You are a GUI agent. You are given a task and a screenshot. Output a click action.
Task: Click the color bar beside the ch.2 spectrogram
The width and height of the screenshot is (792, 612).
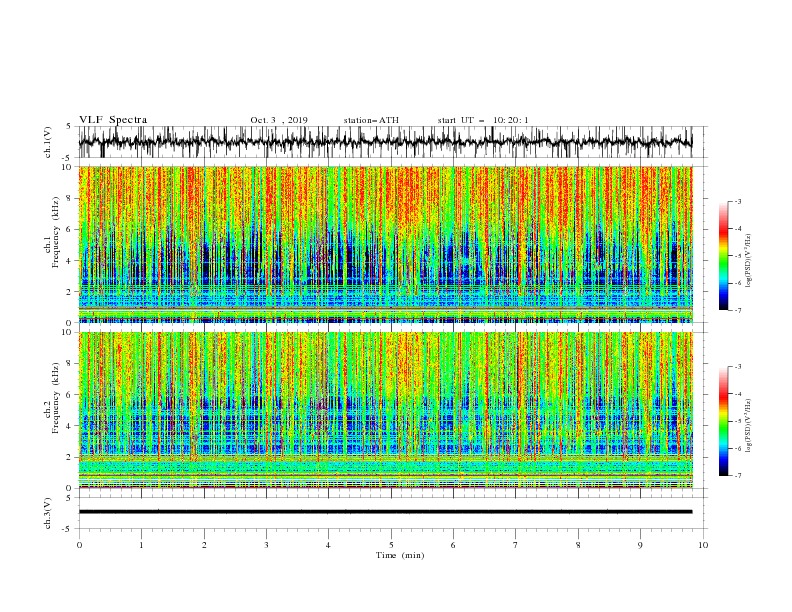(x=724, y=421)
